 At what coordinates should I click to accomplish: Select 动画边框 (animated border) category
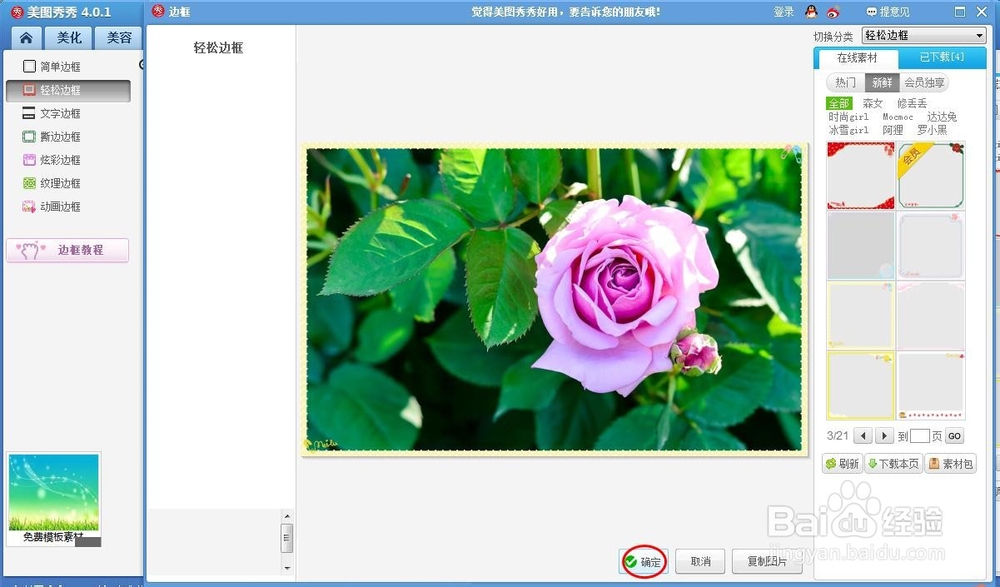60,206
